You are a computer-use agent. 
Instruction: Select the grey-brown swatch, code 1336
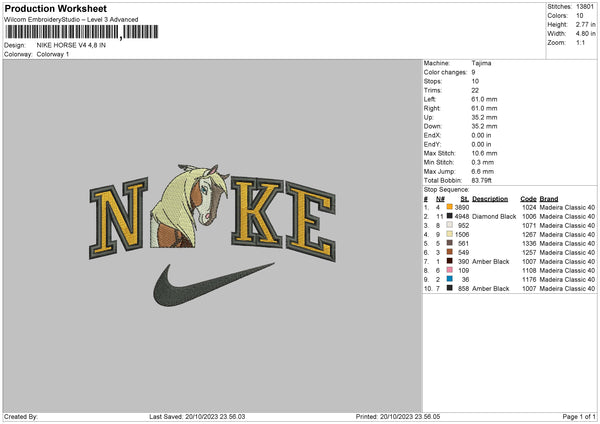click(450, 243)
